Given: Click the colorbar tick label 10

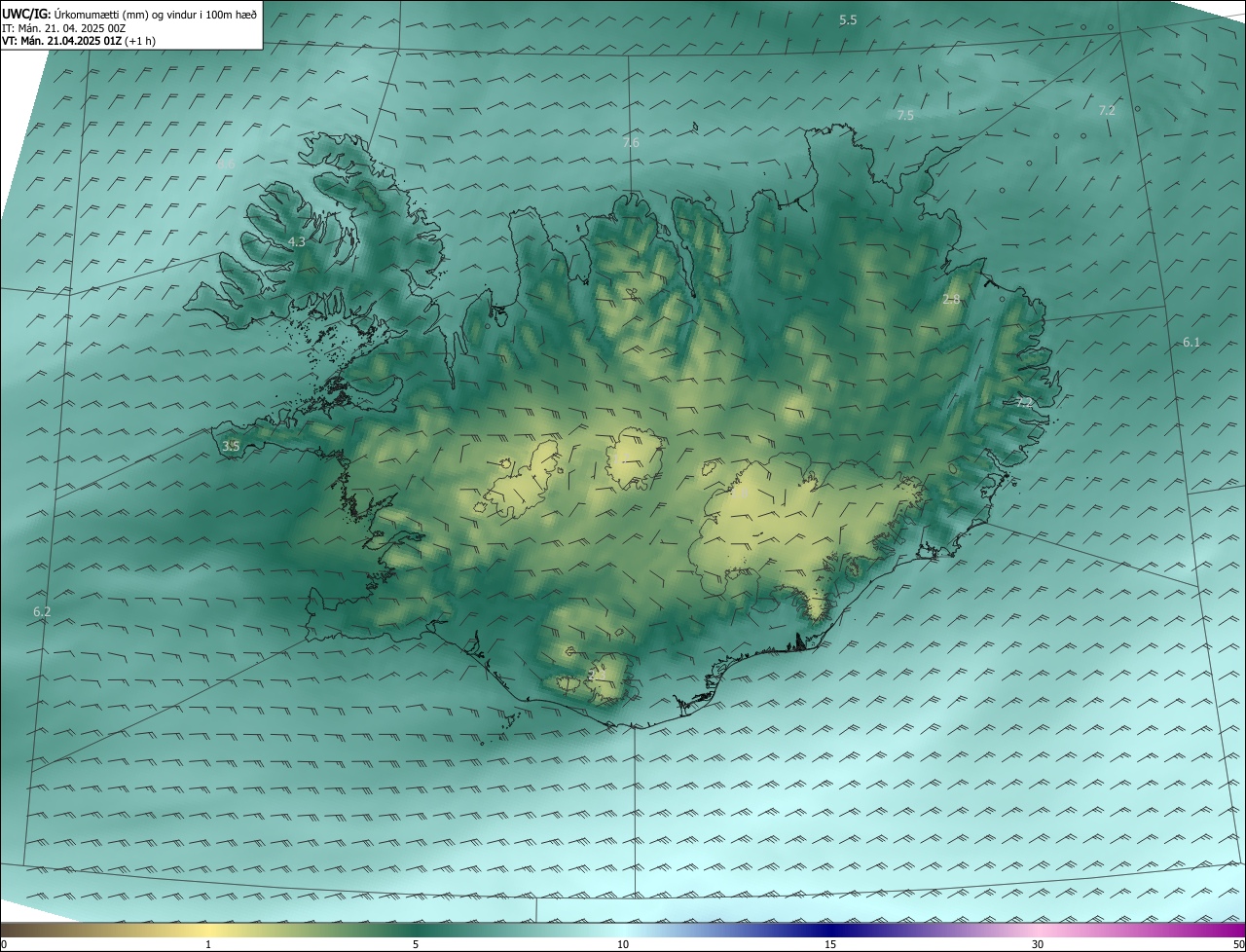Looking at the screenshot, I should tap(623, 945).
